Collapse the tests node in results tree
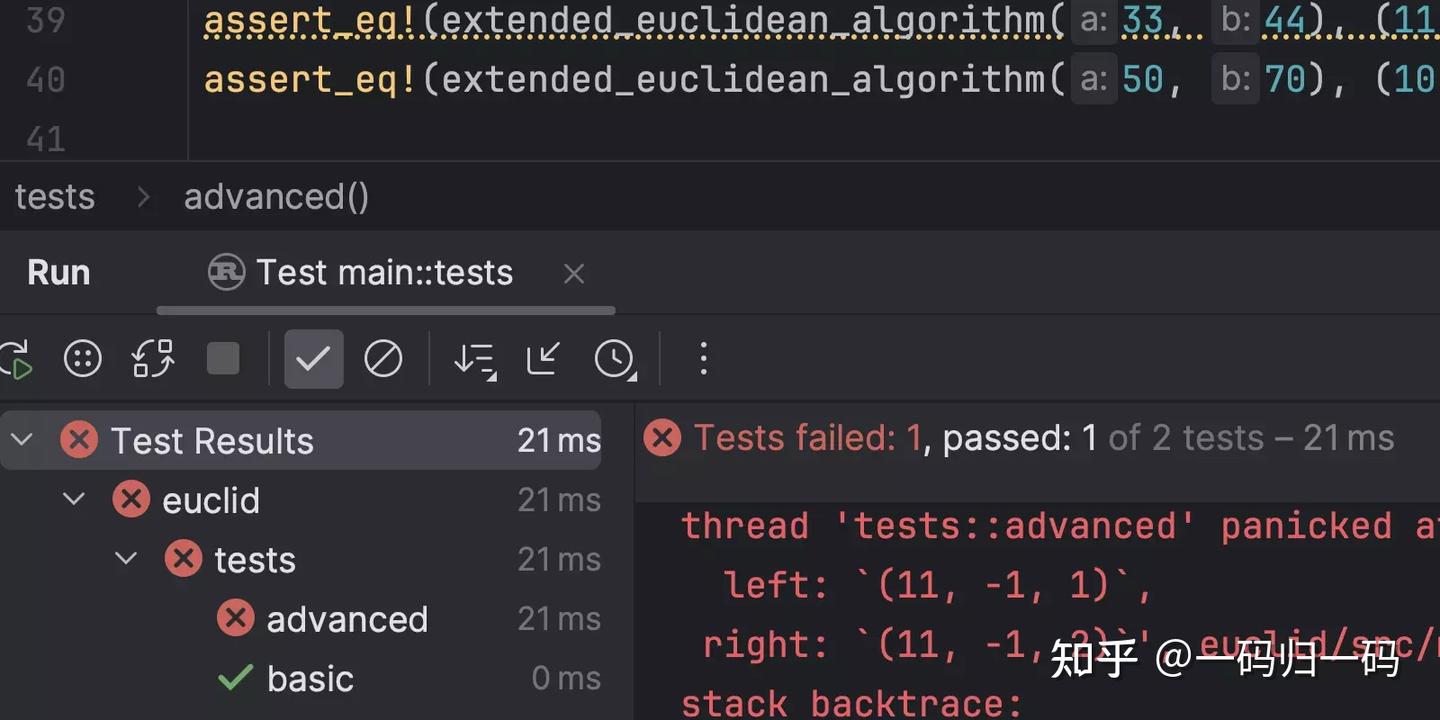Viewport: 1440px width, 720px height. point(126,559)
